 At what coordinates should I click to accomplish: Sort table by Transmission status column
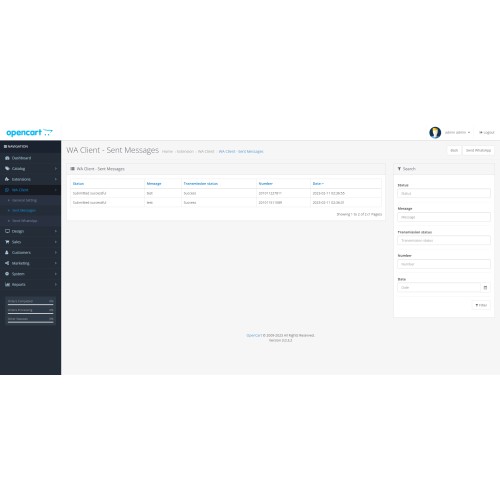[201, 184]
